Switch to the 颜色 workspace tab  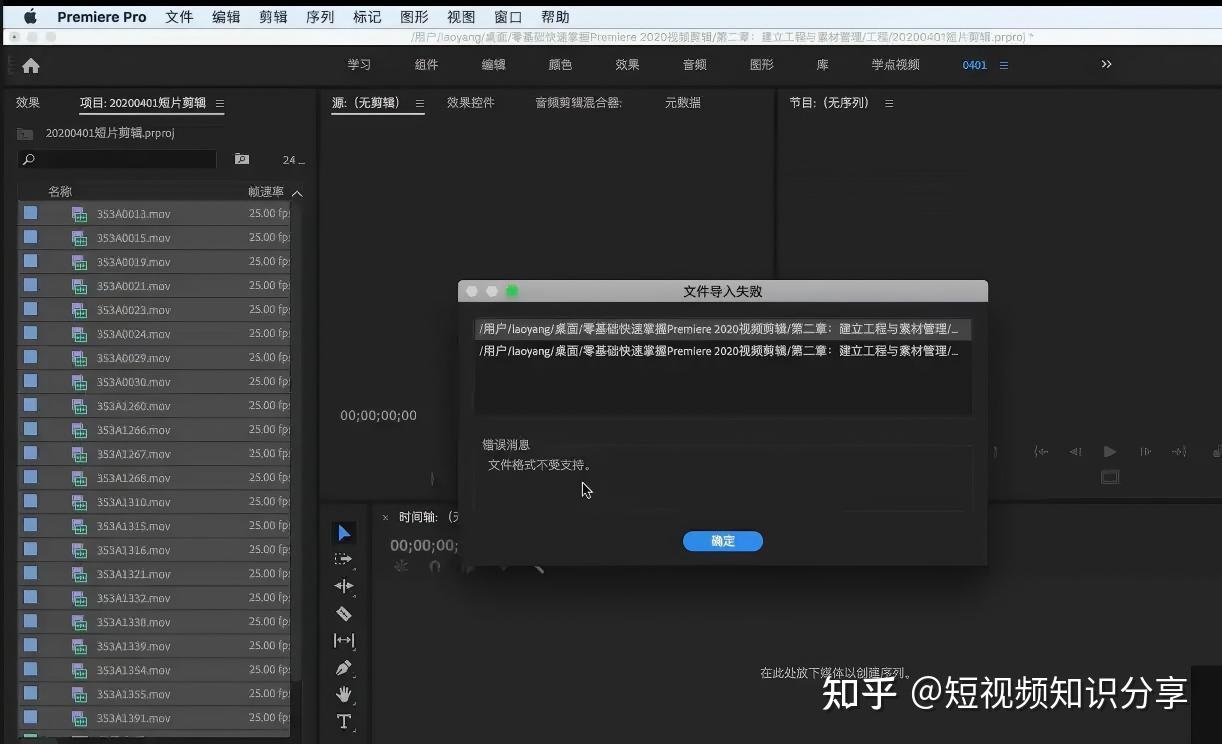point(559,64)
